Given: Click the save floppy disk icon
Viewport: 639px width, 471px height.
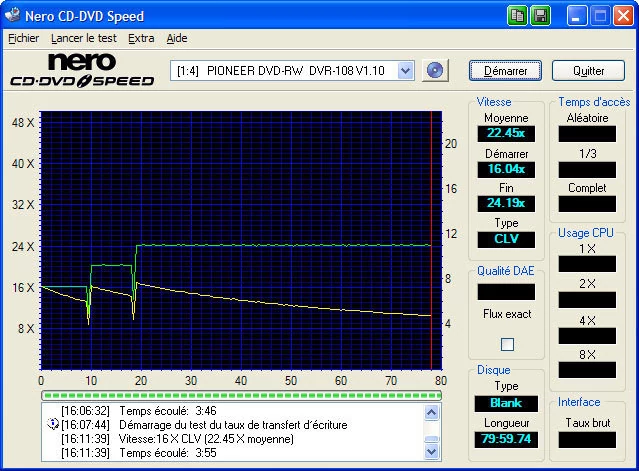Looking at the screenshot, I should click(x=540, y=16).
